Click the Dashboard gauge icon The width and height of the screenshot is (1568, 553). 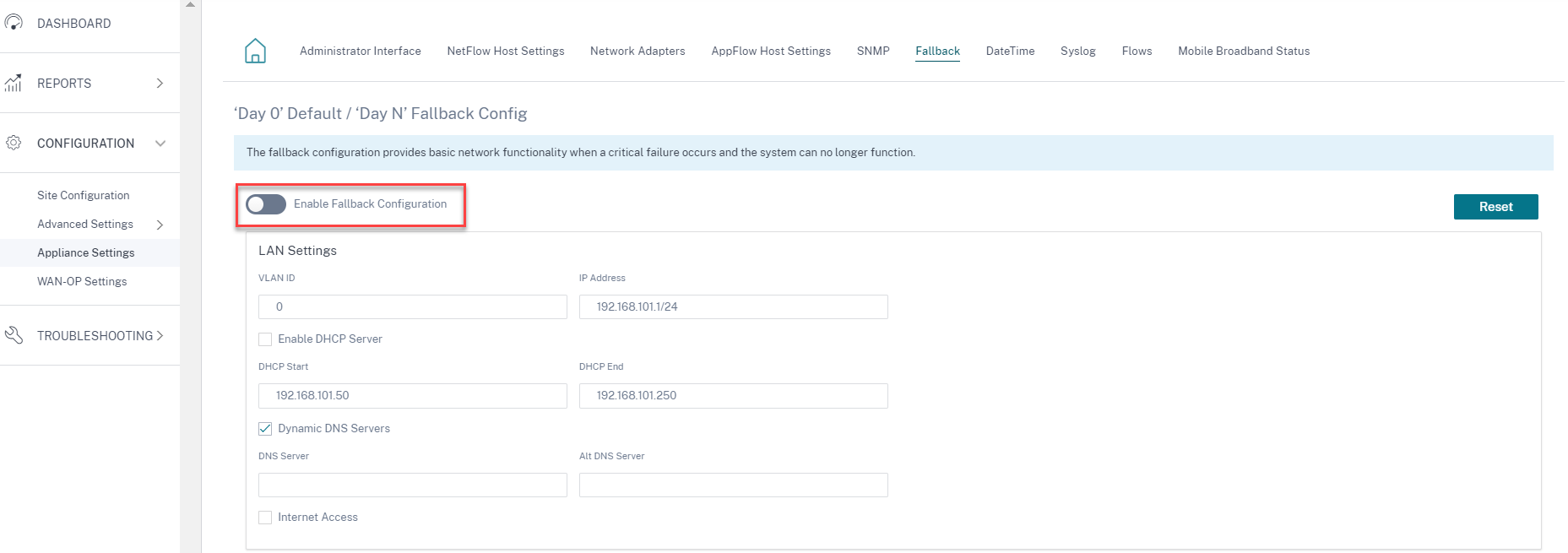[x=14, y=23]
